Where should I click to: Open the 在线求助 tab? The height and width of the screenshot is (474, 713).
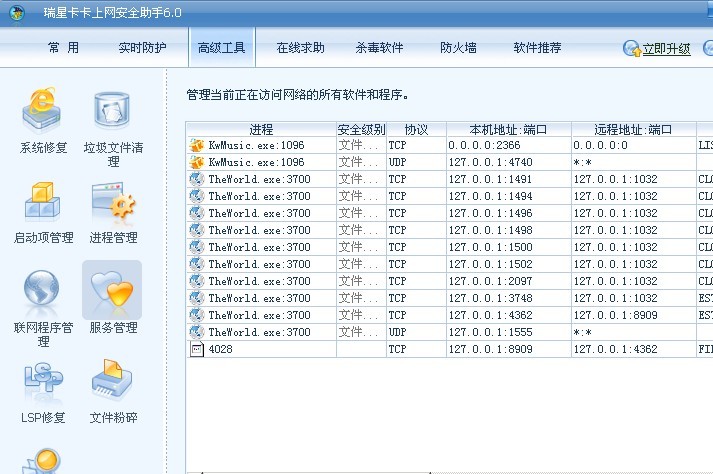(300, 47)
